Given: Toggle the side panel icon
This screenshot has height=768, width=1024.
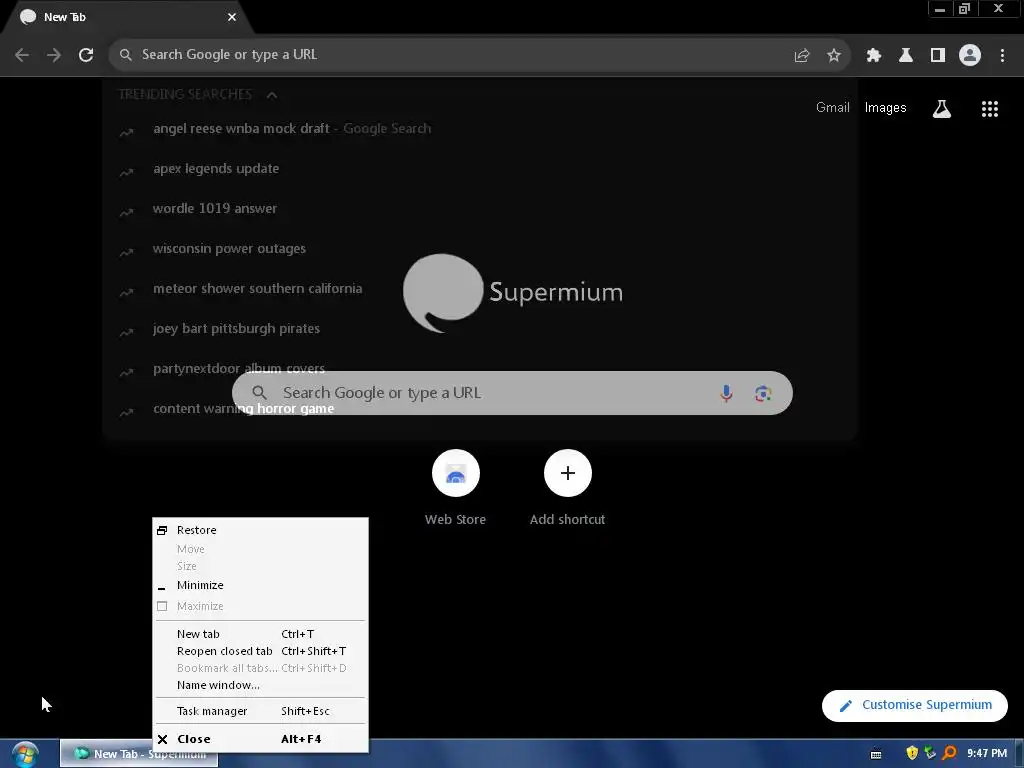Looking at the screenshot, I should tap(938, 56).
